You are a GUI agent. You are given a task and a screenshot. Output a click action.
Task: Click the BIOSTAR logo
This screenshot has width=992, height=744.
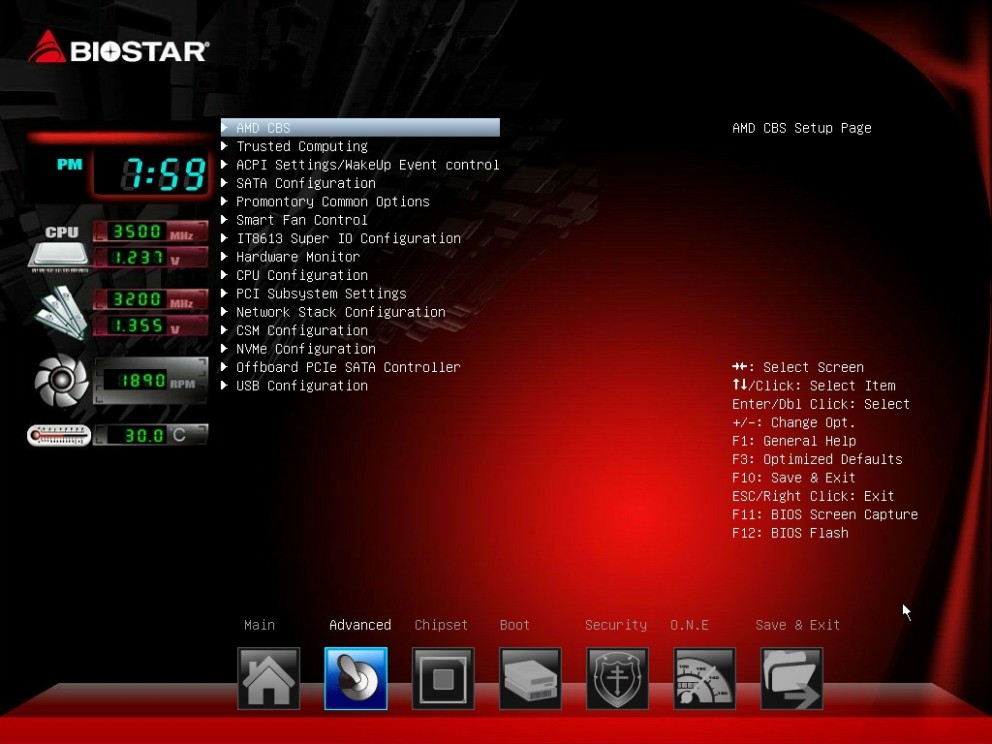(x=119, y=48)
